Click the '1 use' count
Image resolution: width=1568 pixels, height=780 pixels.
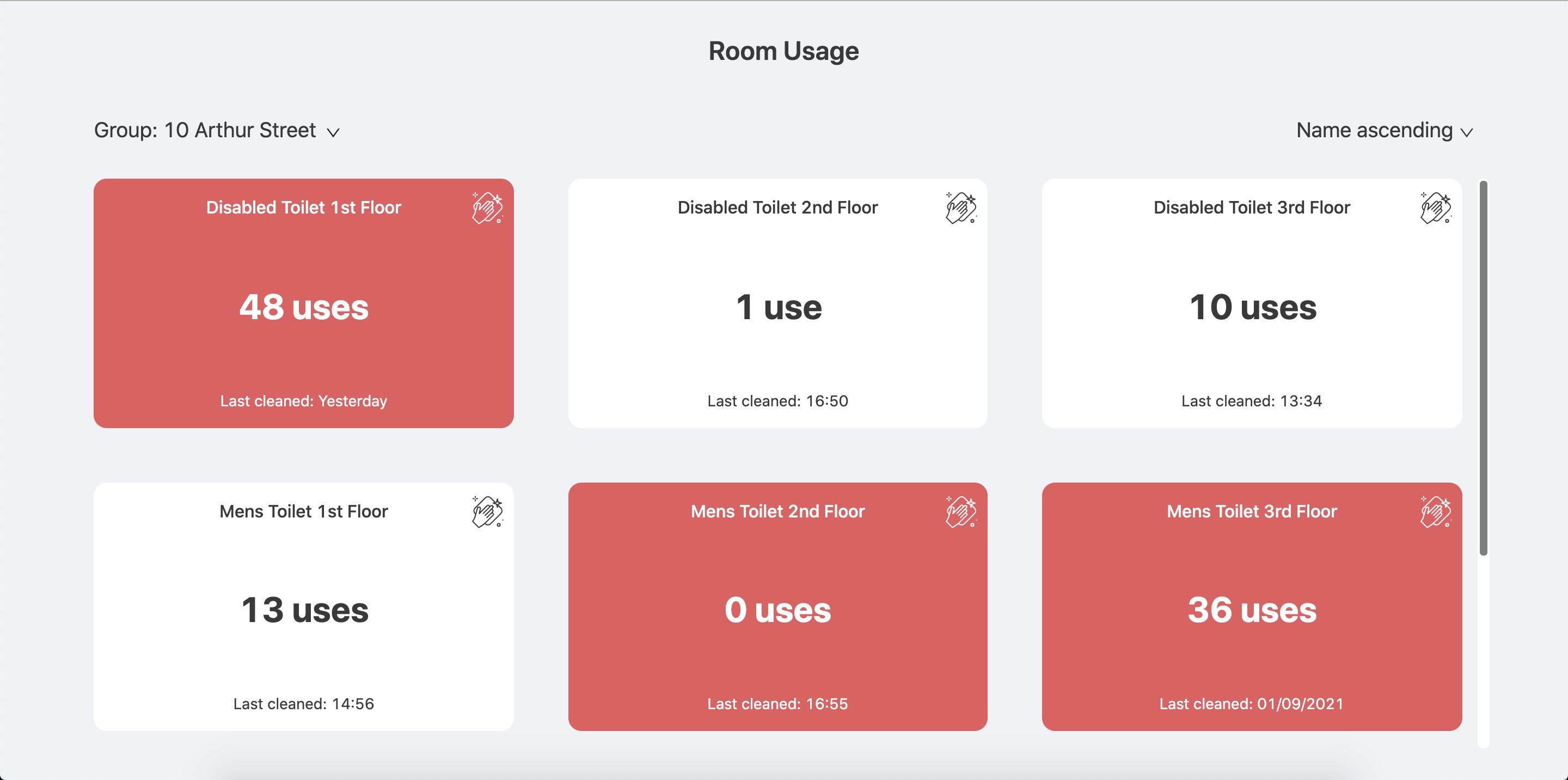(x=779, y=307)
